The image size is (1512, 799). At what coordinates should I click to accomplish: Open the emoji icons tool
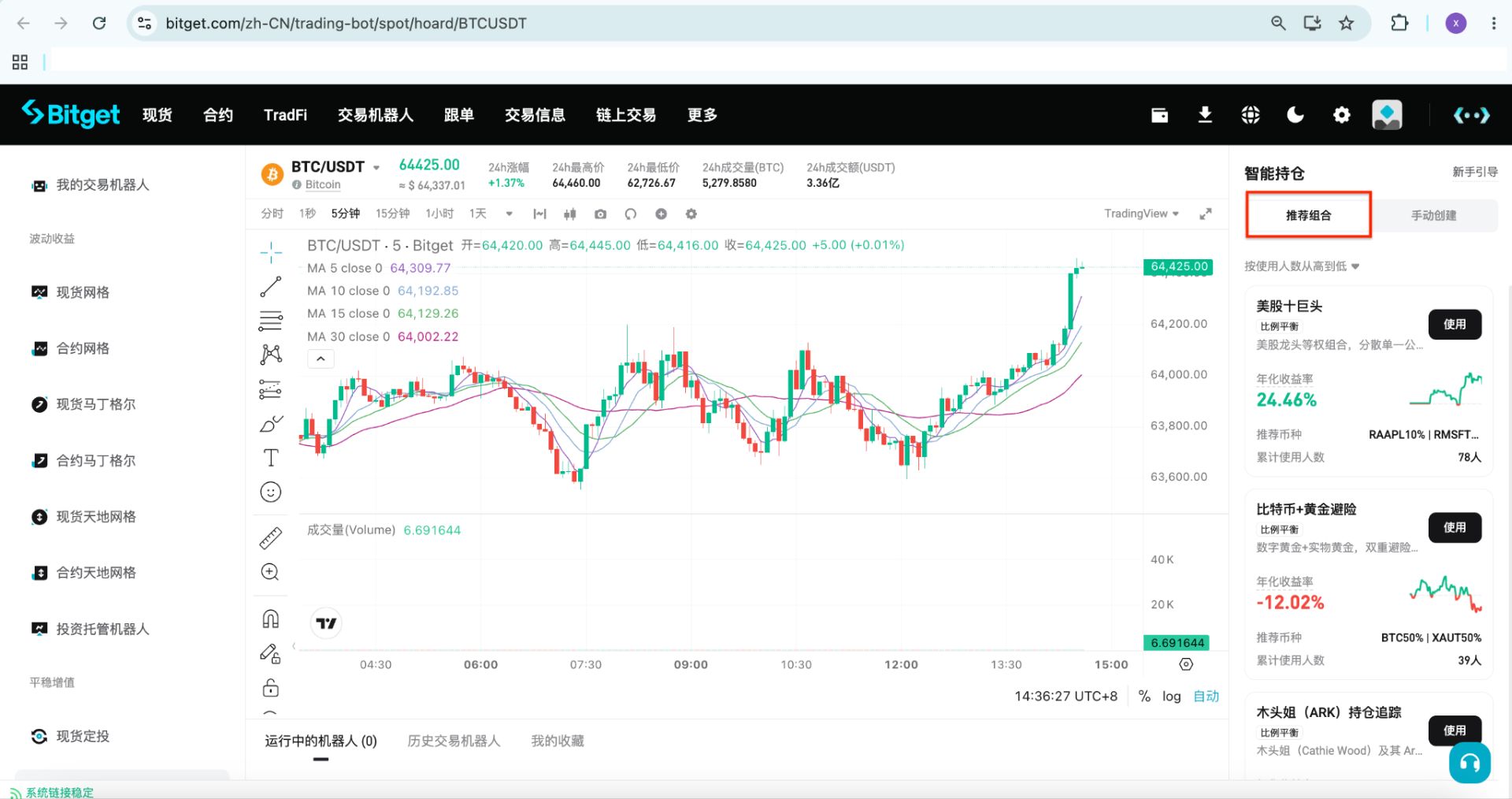click(270, 492)
